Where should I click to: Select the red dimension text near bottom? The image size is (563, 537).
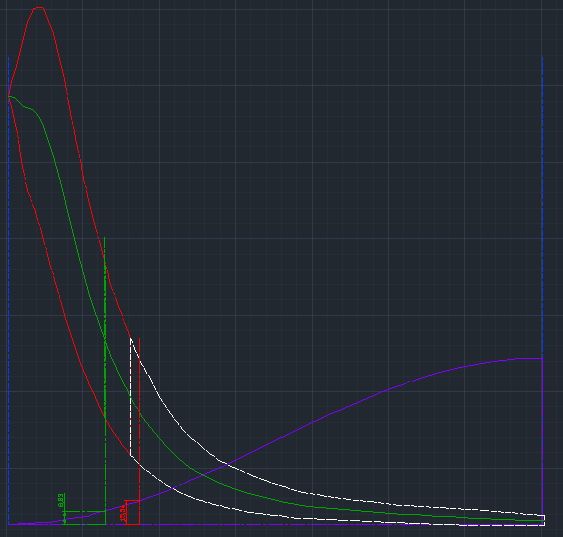point(123,513)
